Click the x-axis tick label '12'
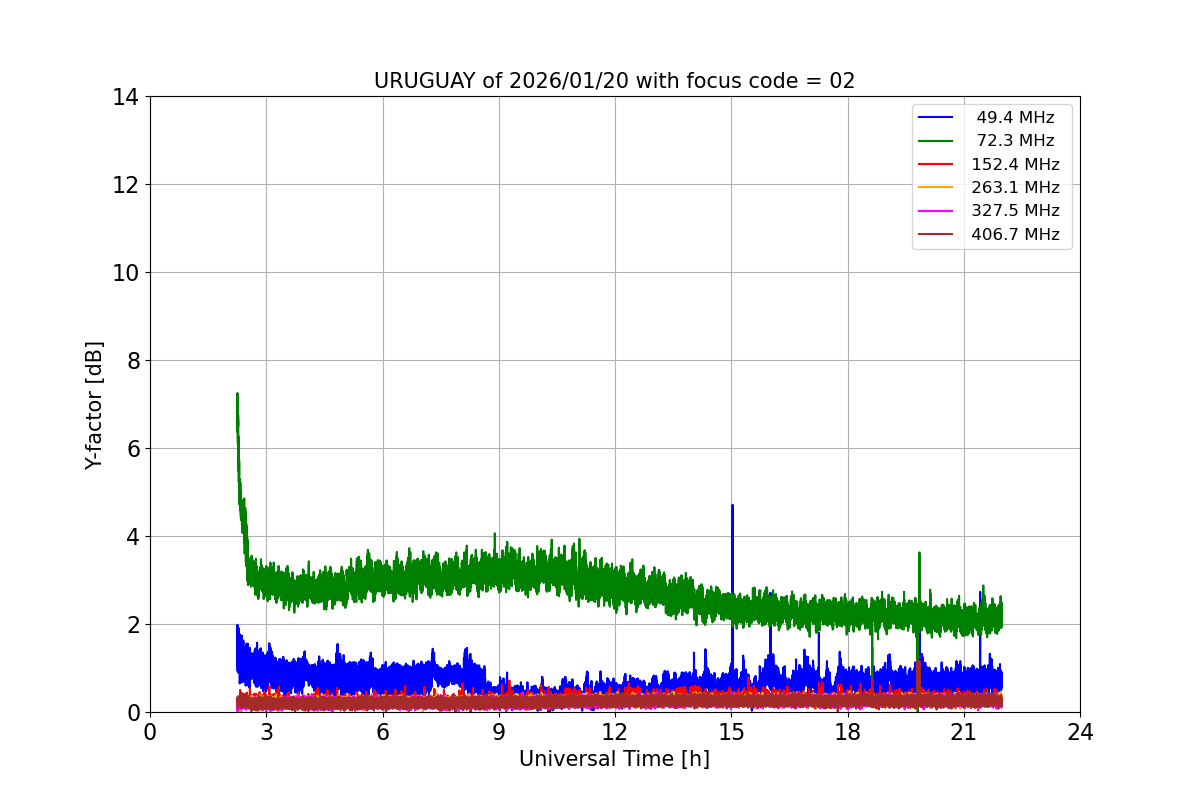1200x800 pixels. 615,732
